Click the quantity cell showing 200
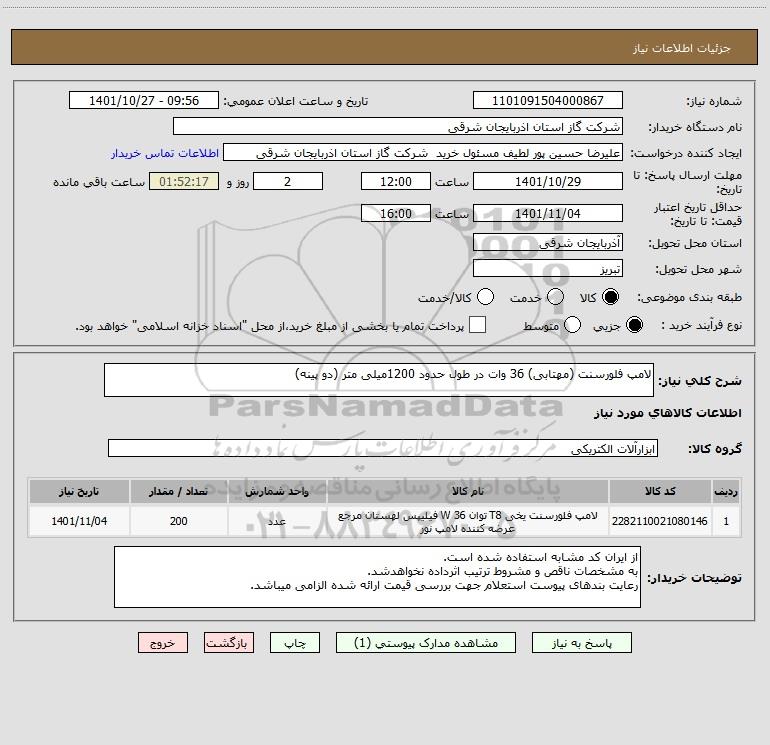 point(178,521)
